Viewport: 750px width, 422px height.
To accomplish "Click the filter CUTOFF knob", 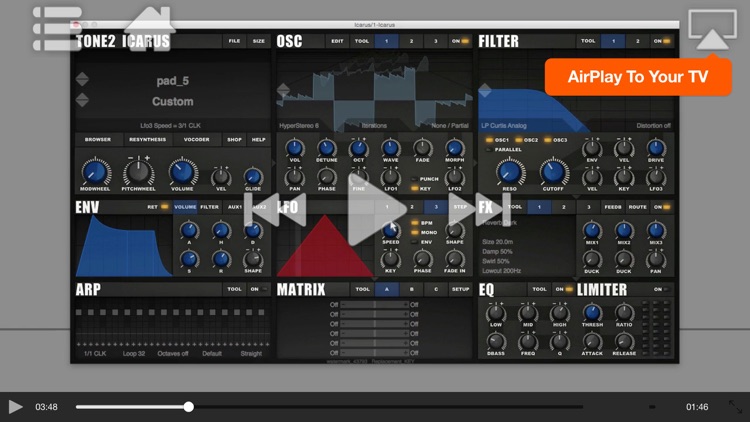I will point(553,171).
